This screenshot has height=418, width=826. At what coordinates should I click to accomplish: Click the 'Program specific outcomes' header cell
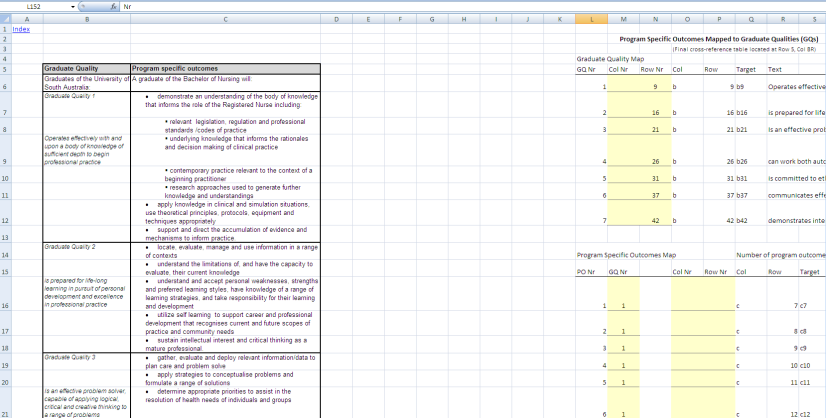[x=225, y=69]
